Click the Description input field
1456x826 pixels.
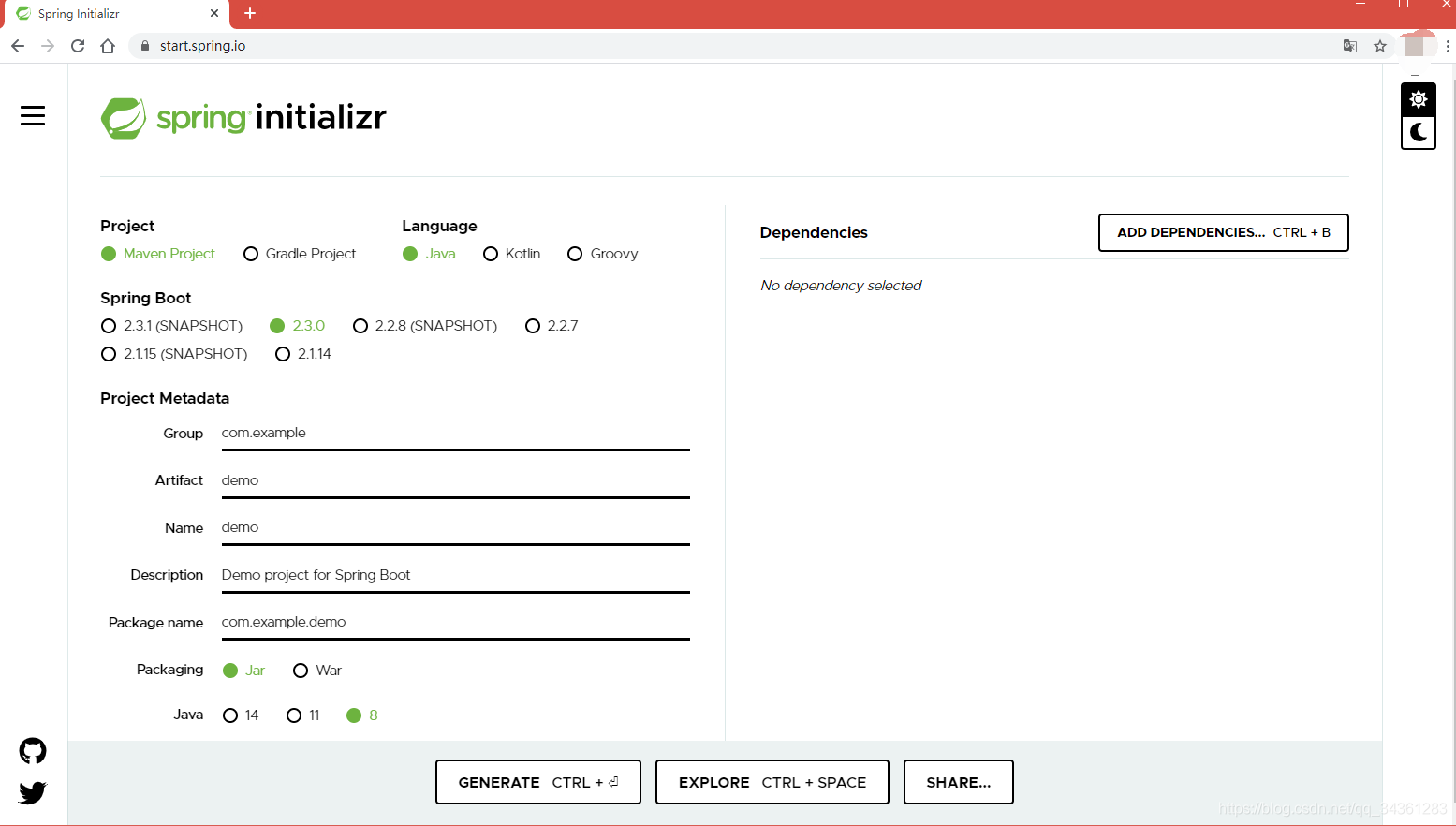(456, 575)
